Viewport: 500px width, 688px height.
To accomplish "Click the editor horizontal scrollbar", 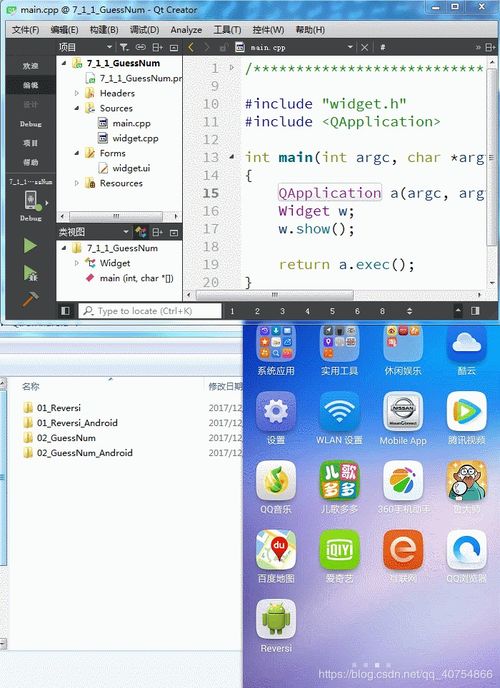I will point(275,295).
